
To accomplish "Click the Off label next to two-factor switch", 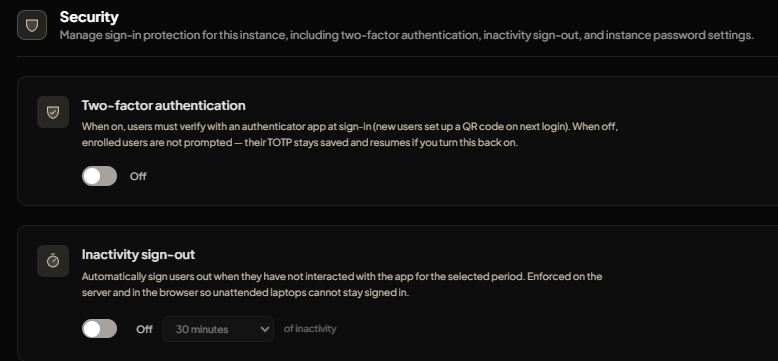I will pyautogui.click(x=138, y=176).
